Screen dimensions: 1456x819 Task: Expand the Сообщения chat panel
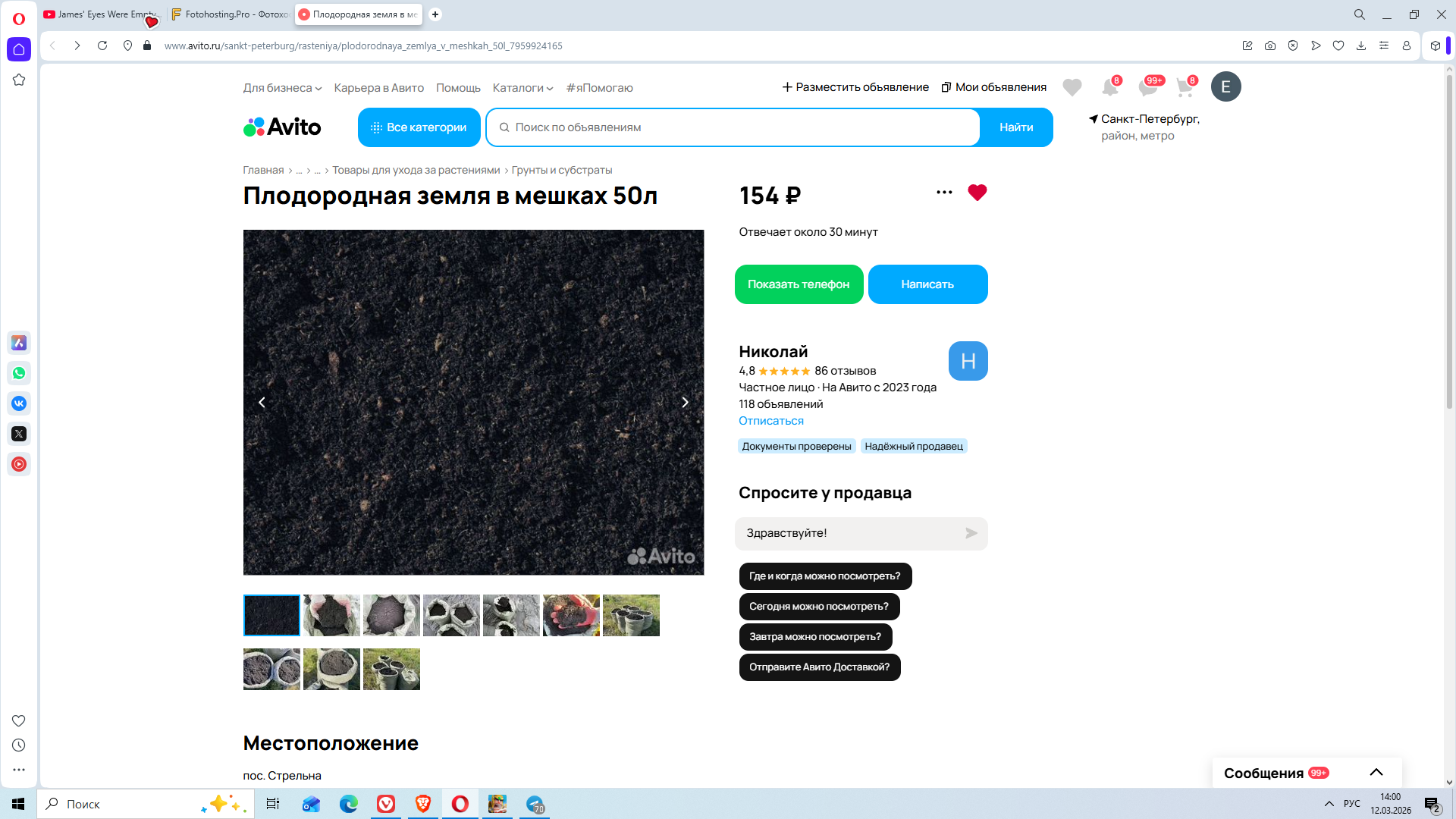[x=1376, y=773]
